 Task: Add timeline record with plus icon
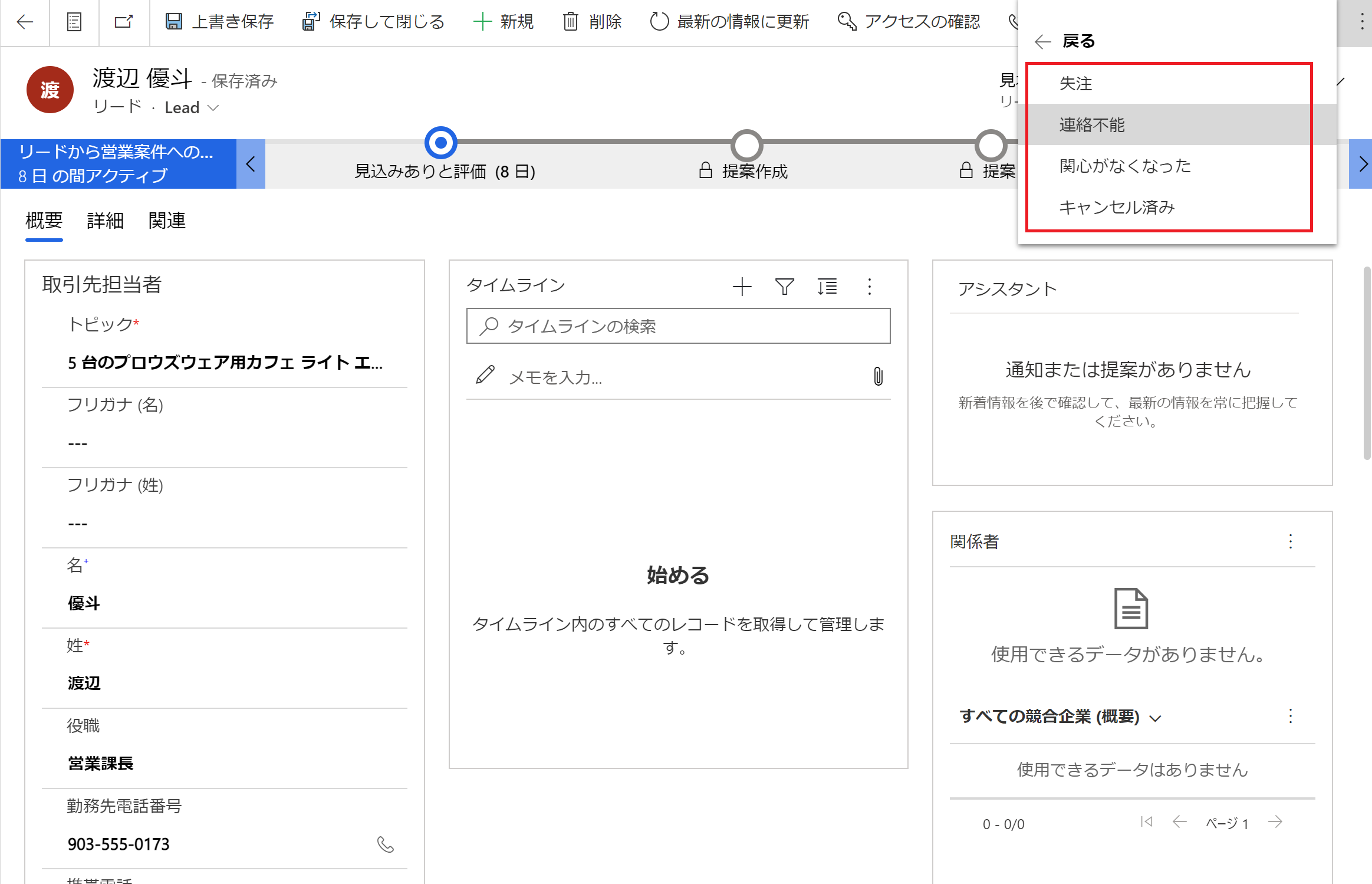click(742, 287)
